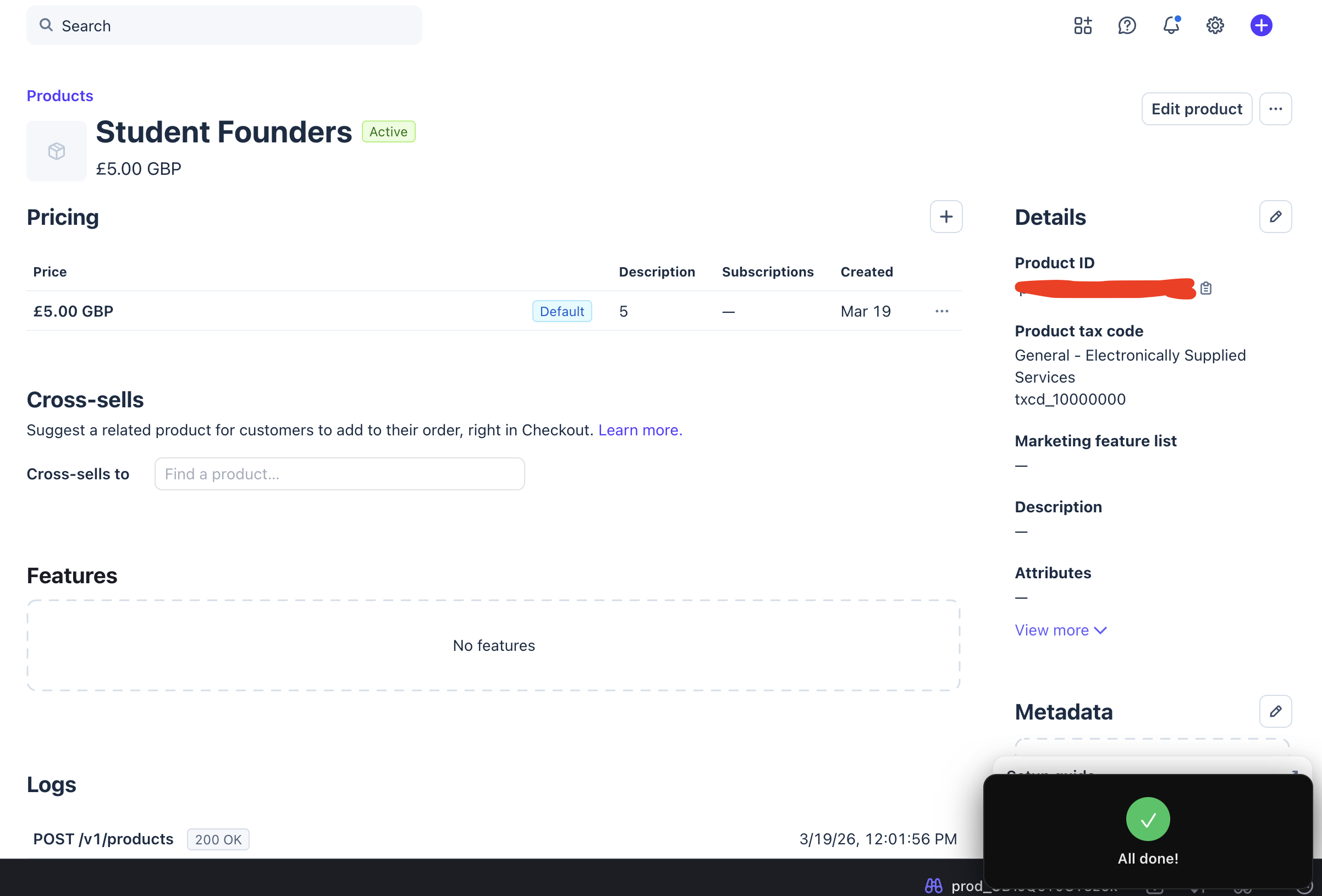Click the purple plus create button
This screenshot has width=1322, height=896.
[1260, 26]
